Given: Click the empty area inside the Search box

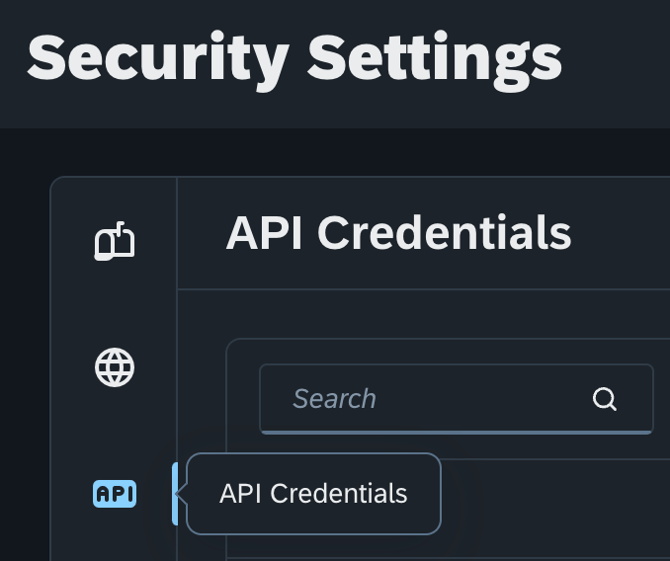Looking at the screenshot, I should pos(480,399).
